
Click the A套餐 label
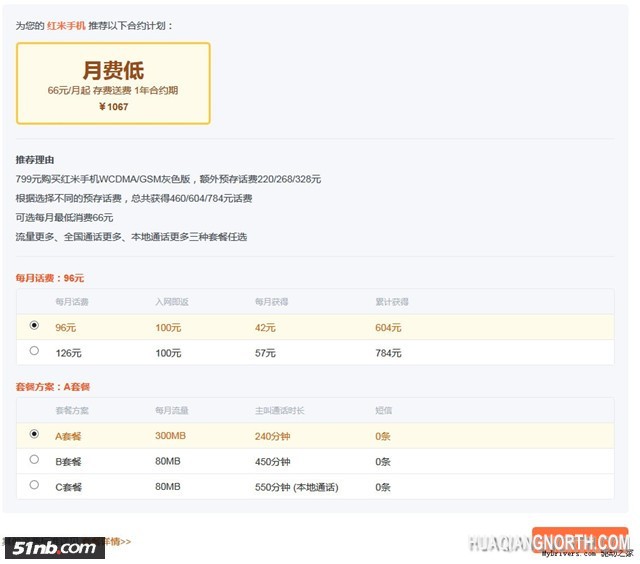68,436
